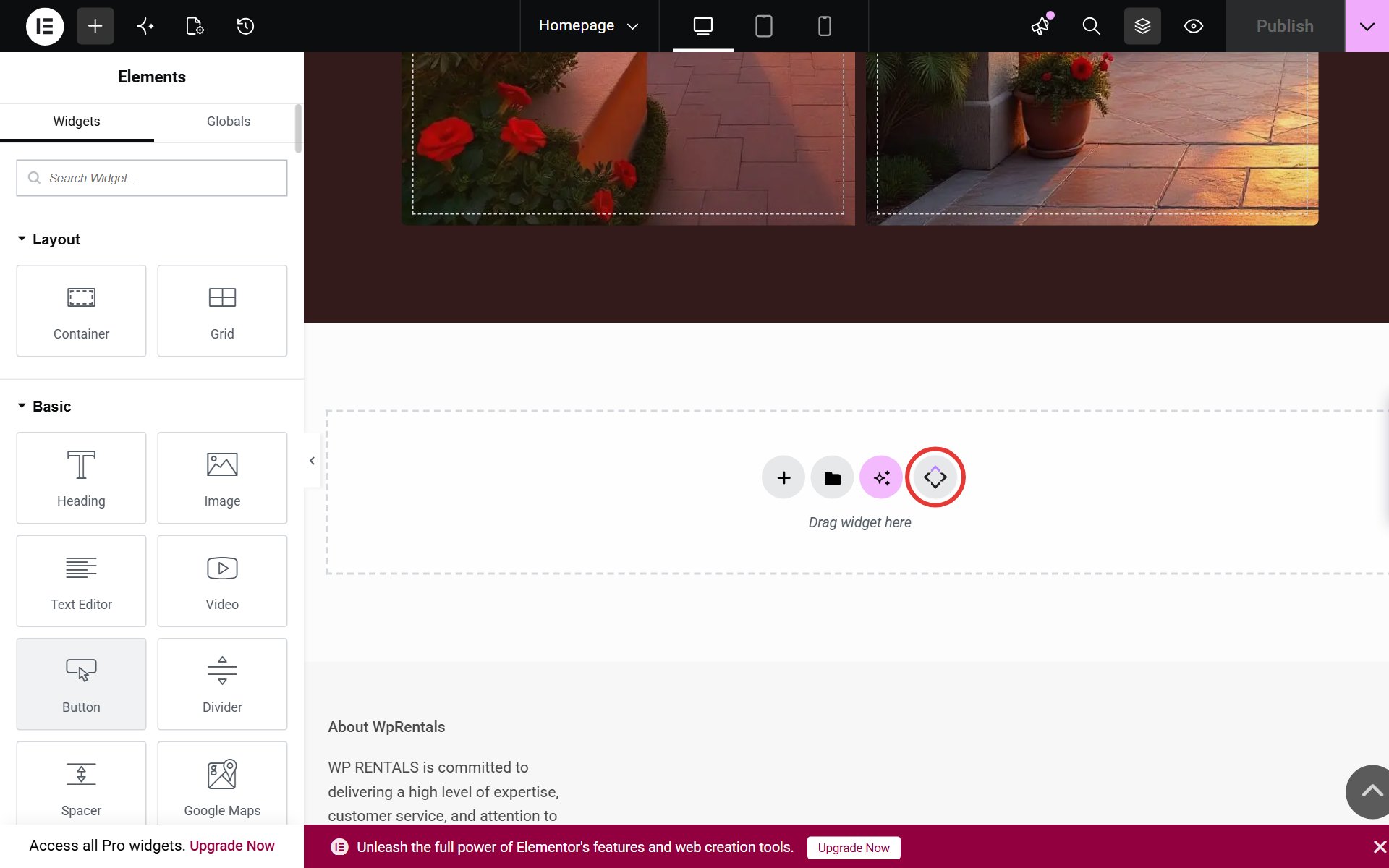Click the circled diamond arrows button
1389x868 pixels.
(x=935, y=477)
